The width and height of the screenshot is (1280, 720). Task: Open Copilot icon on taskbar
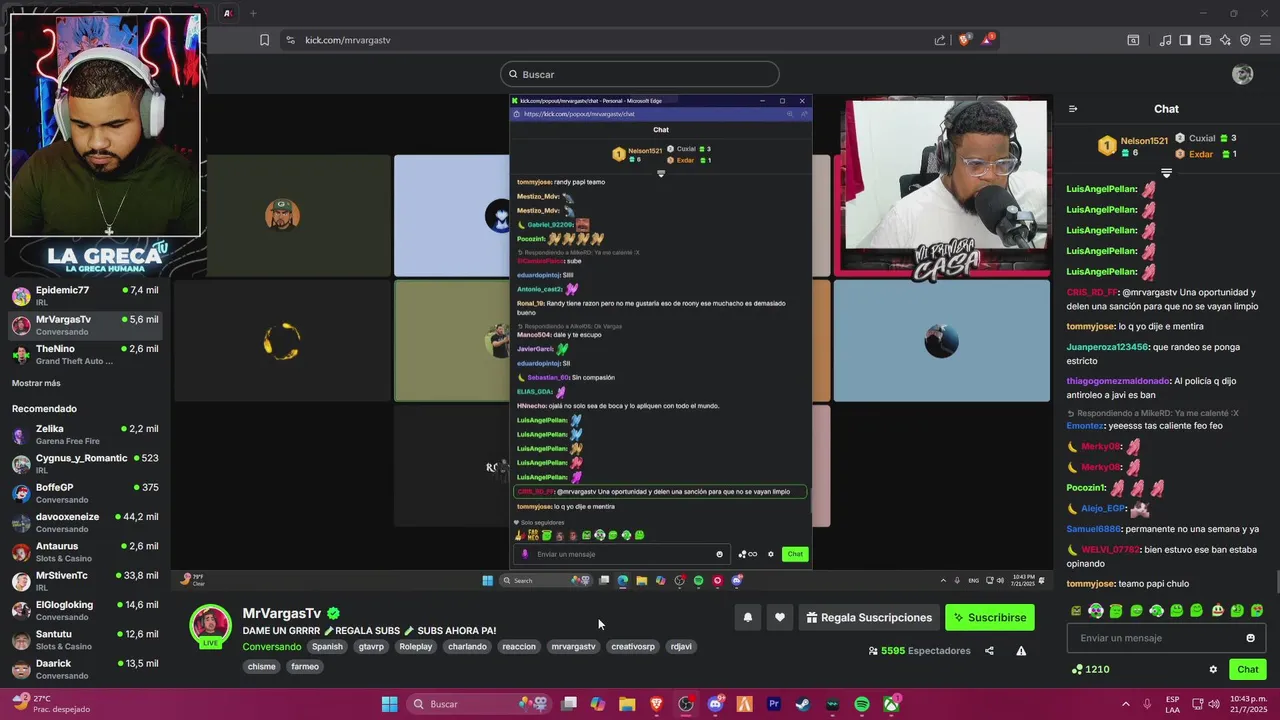tap(598, 704)
